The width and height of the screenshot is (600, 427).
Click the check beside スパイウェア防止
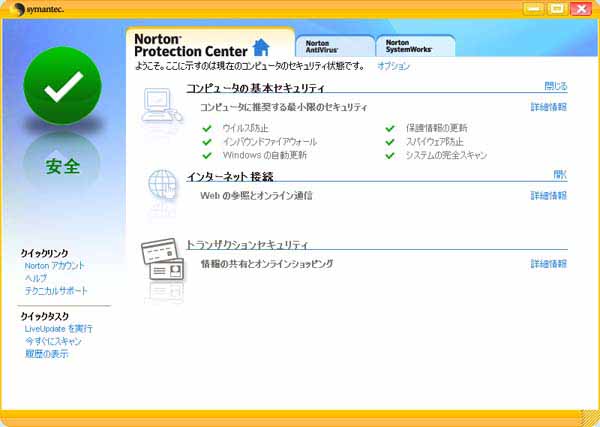[x=390, y=142]
